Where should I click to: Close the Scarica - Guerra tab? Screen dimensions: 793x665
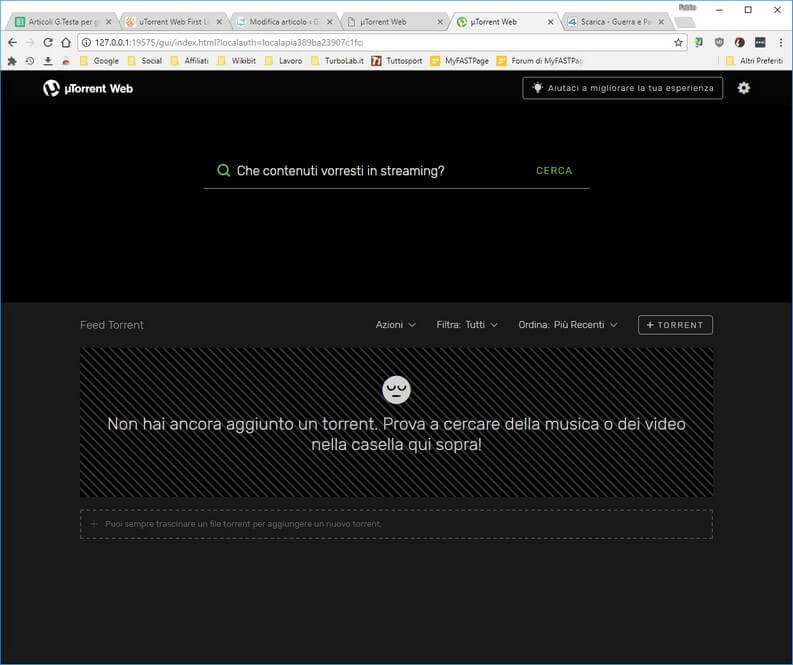point(661,22)
